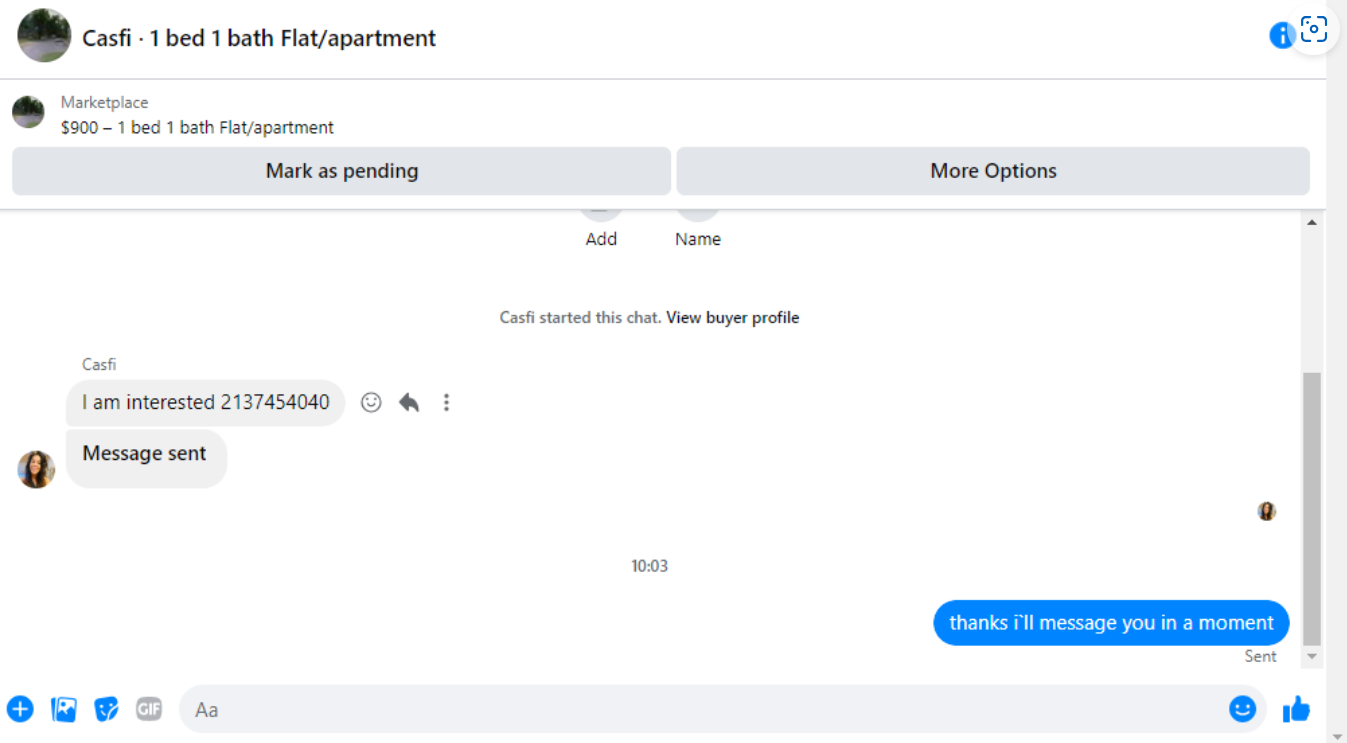Viewport: 1347px width, 743px height.
Task: Click the chat scrollbar up arrow
Action: tap(1312, 222)
